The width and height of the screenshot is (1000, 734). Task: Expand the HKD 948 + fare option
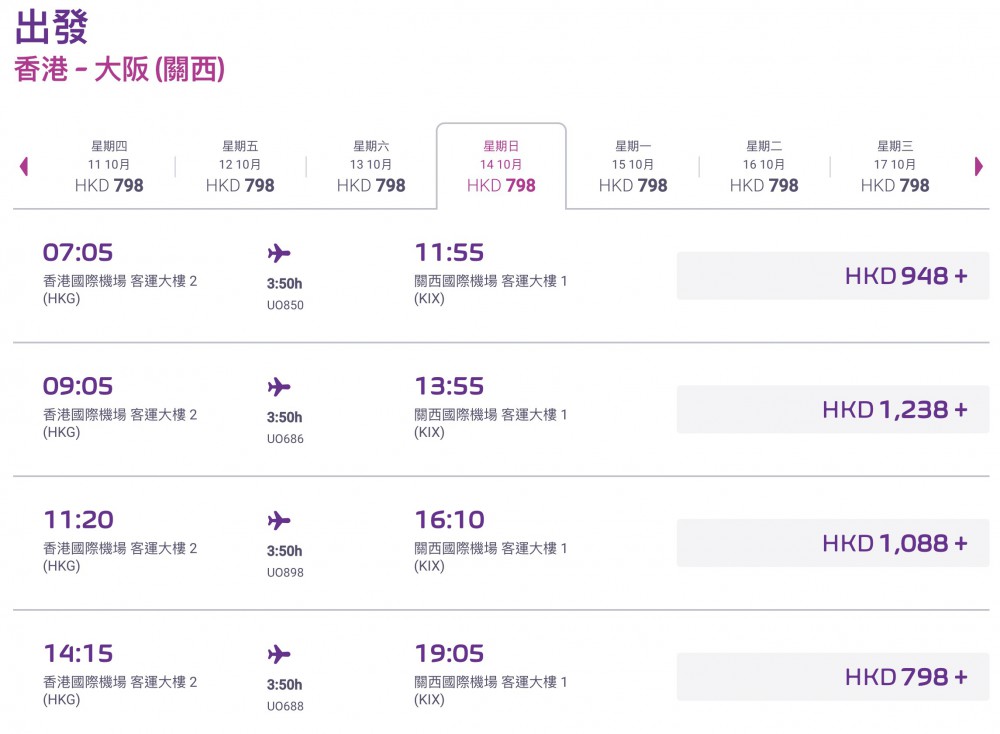point(833,276)
